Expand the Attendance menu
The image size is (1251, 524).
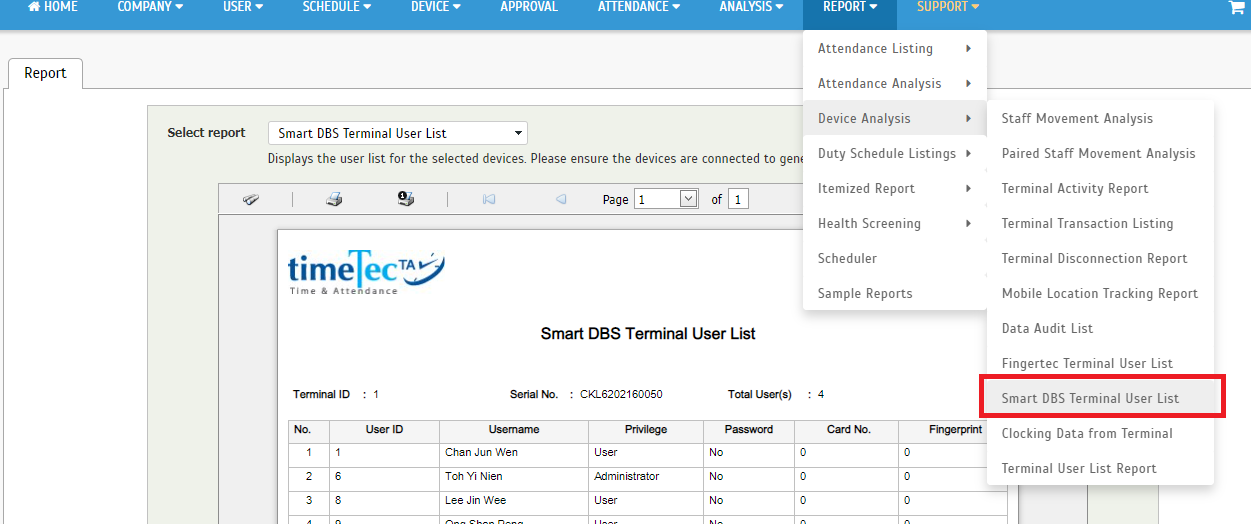(x=639, y=7)
